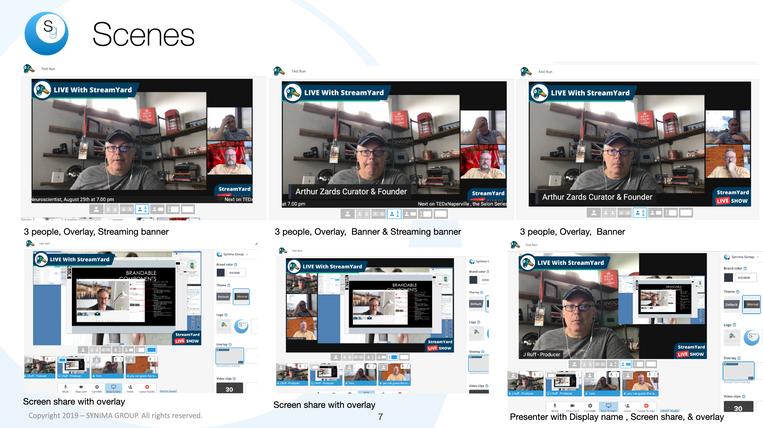Select Solo layout in Banner-only scene
This screenshot has height=428, width=763.
point(594,213)
